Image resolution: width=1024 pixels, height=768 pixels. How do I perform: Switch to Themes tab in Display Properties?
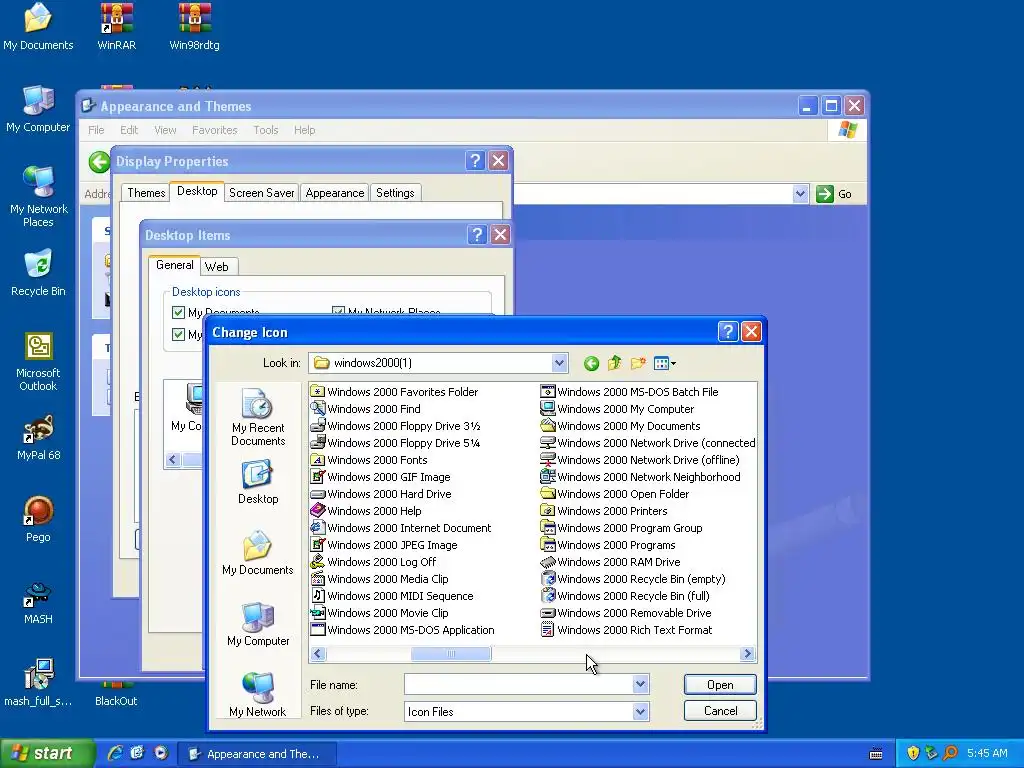146,193
